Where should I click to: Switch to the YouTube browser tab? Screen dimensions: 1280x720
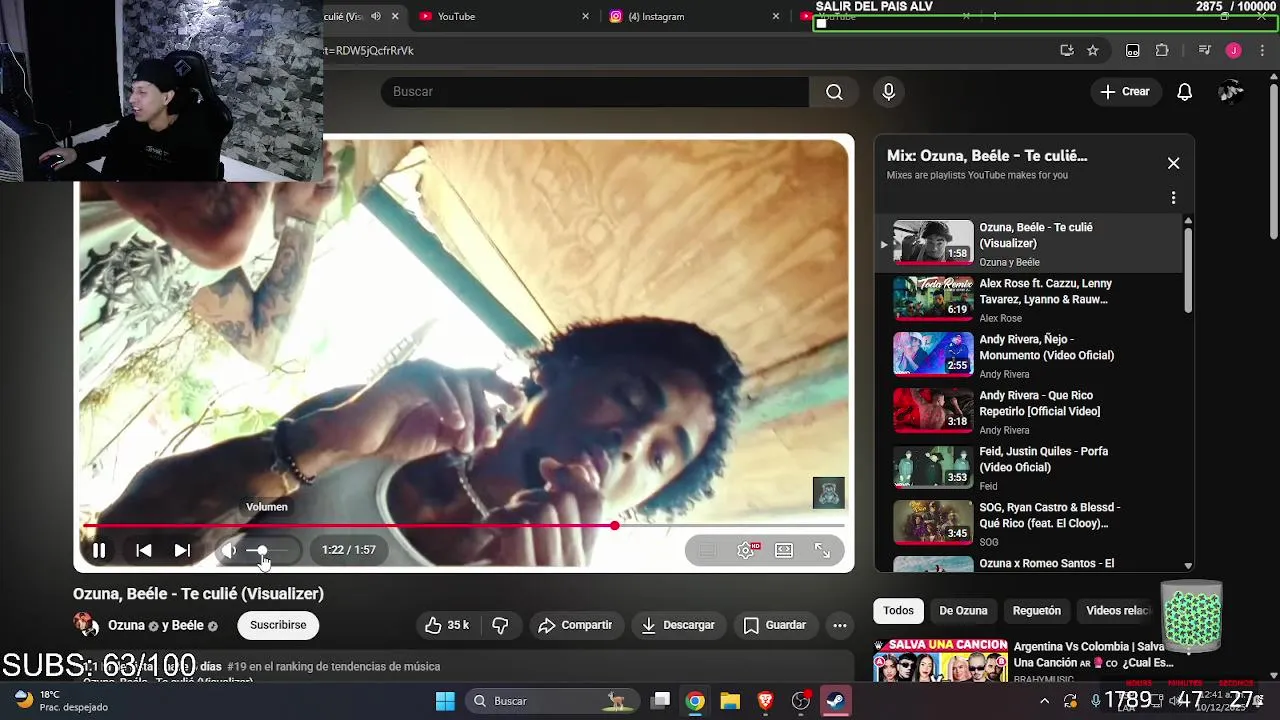click(x=504, y=16)
